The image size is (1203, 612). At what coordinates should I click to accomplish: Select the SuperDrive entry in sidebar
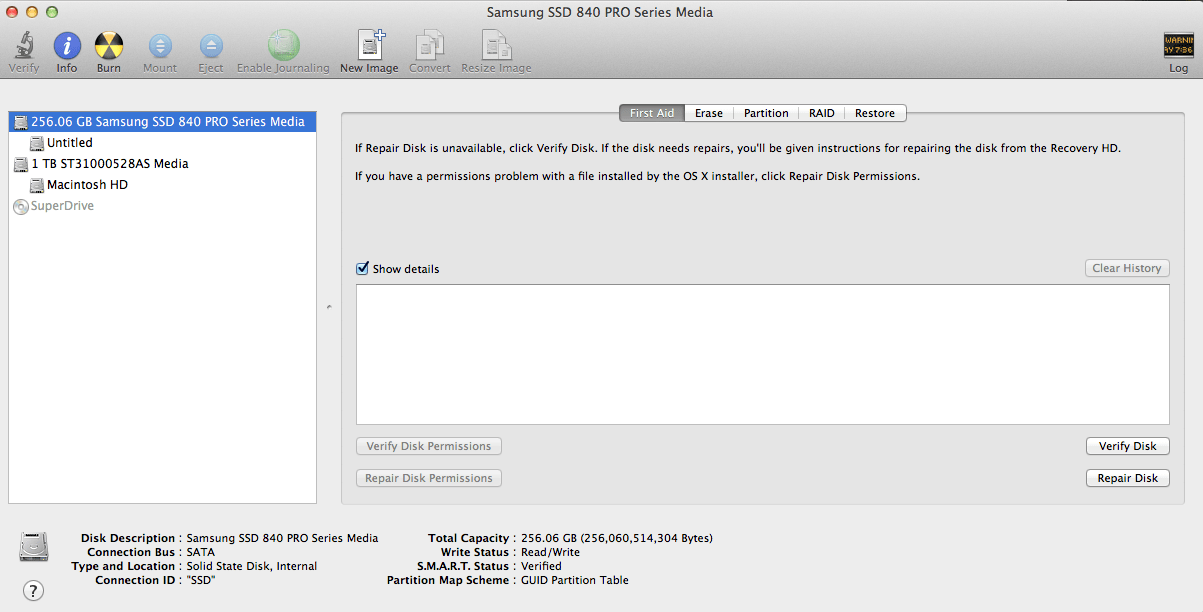[162, 206]
